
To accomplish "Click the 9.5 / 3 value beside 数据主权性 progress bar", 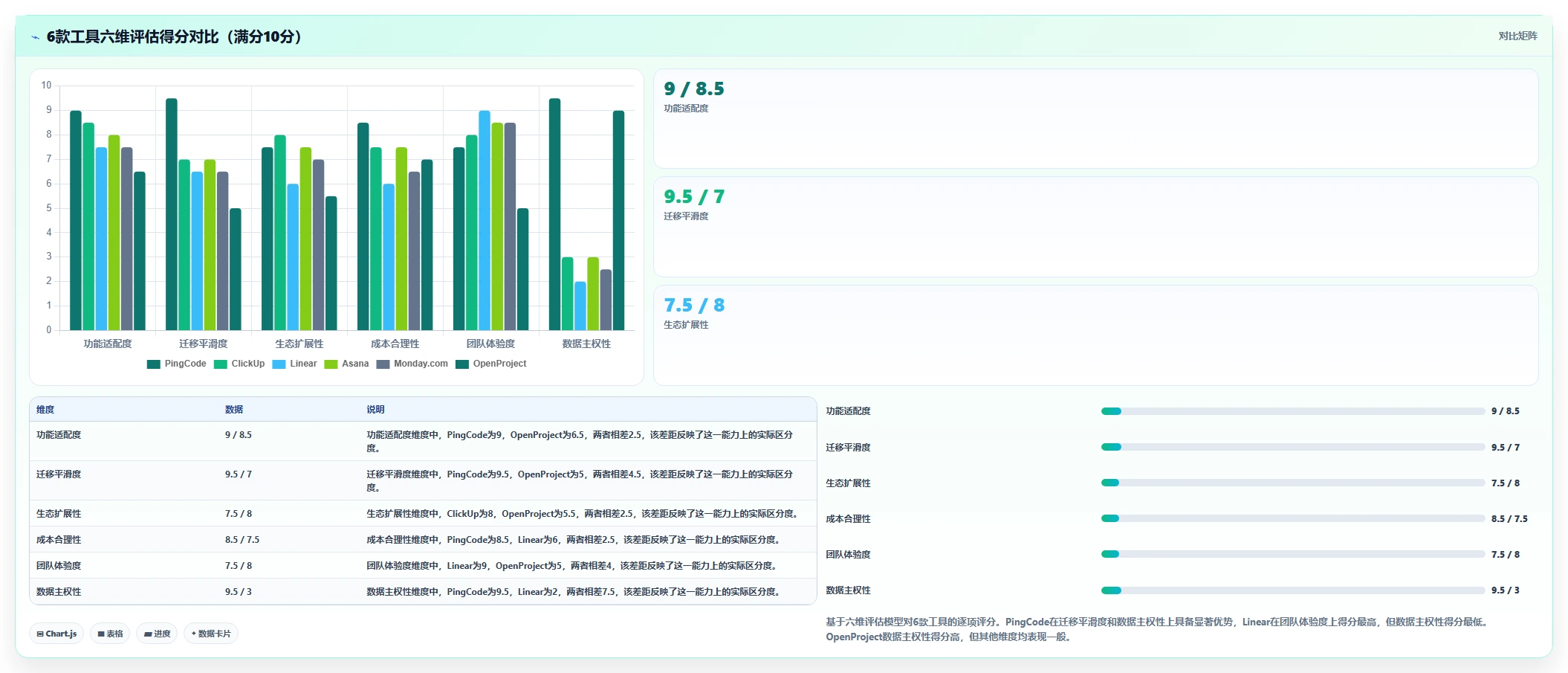I will 1506,590.
